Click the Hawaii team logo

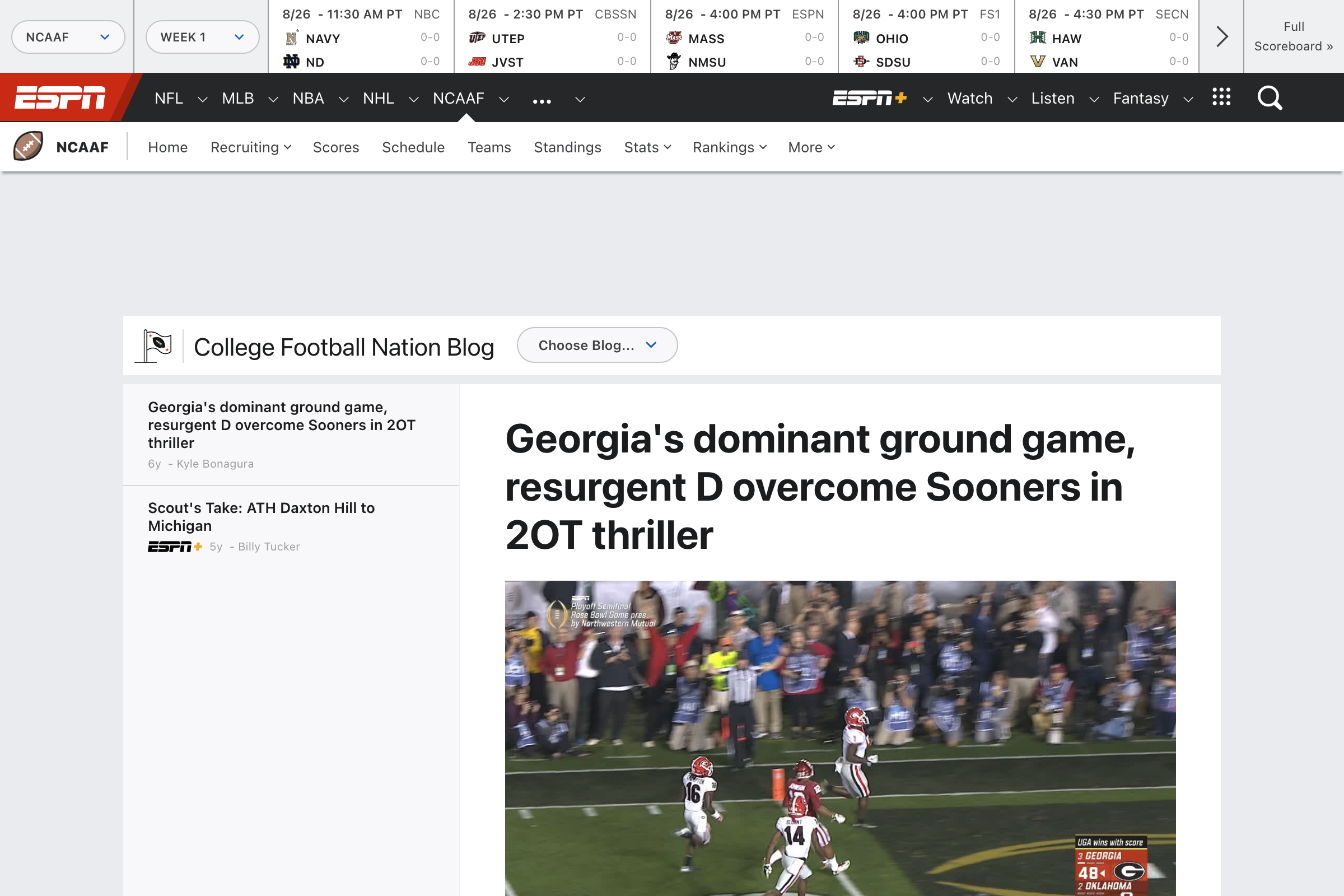tap(1038, 38)
